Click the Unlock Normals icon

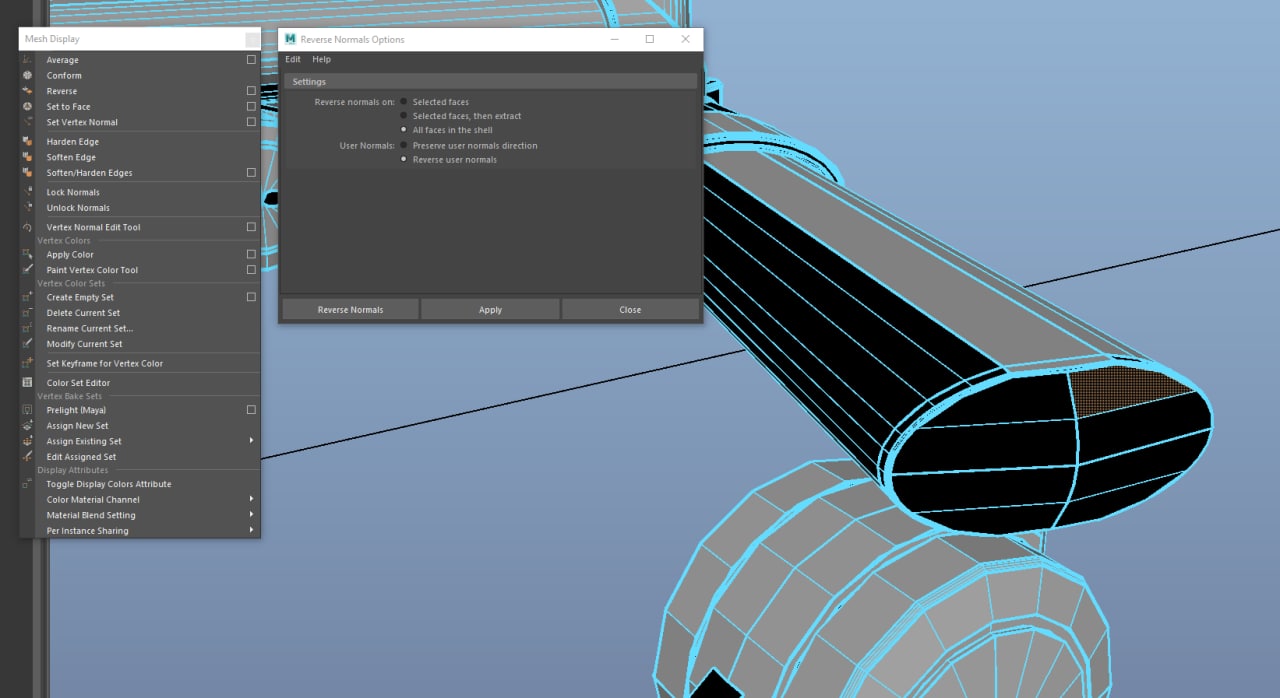click(x=27, y=208)
